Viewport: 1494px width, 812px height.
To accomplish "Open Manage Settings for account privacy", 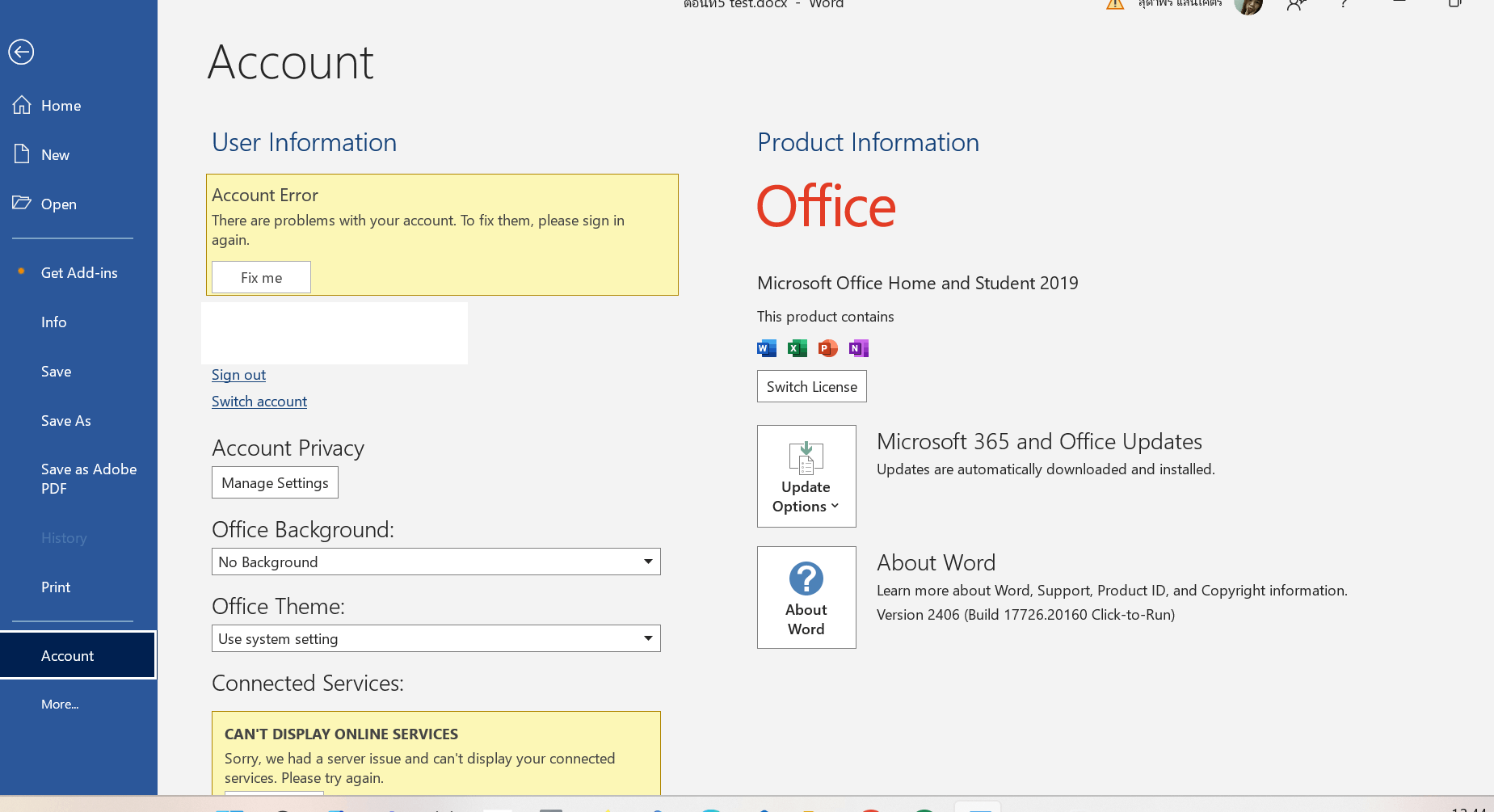I will pyautogui.click(x=275, y=482).
